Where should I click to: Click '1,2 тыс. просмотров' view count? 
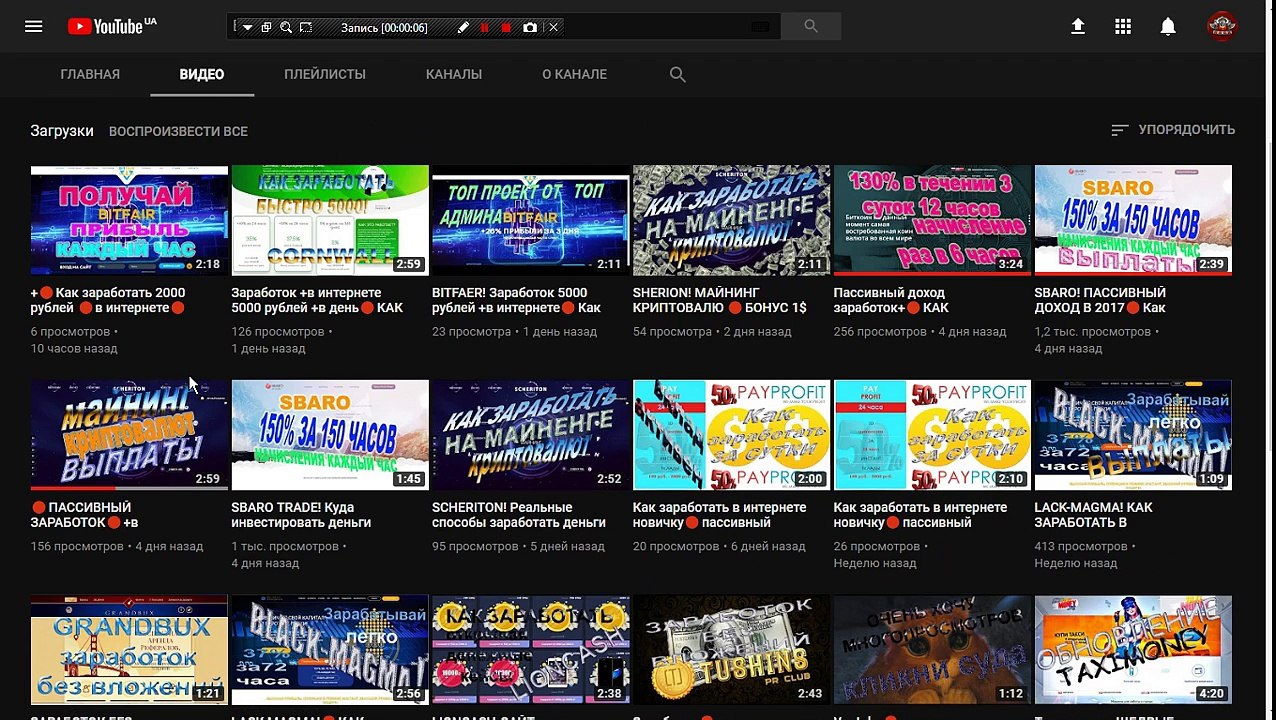pyautogui.click(x=1093, y=331)
